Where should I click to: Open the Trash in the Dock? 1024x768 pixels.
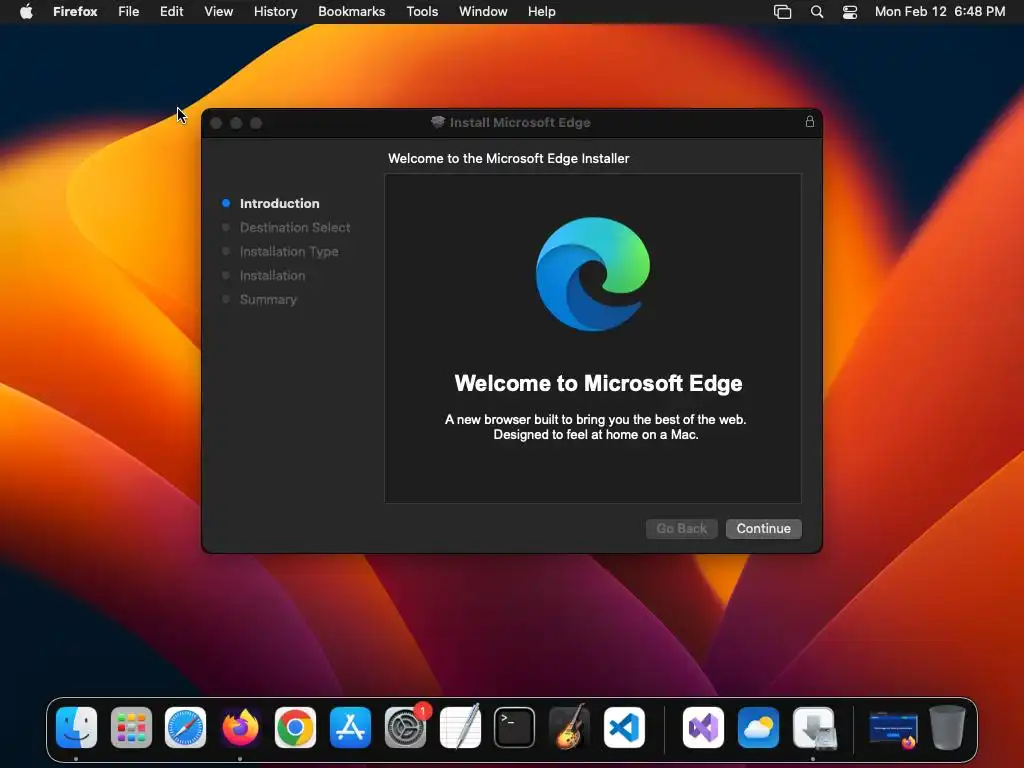pyautogui.click(x=948, y=727)
